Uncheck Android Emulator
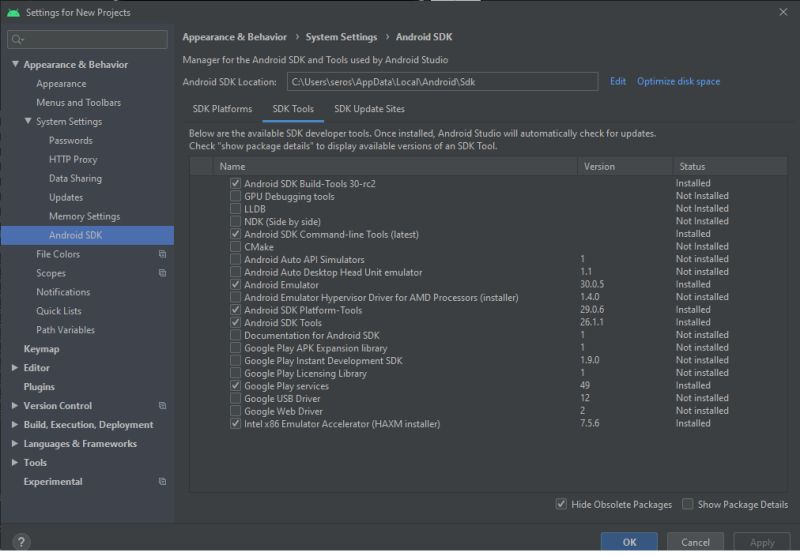The width and height of the screenshot is (800, 556). tap(235, 285)
